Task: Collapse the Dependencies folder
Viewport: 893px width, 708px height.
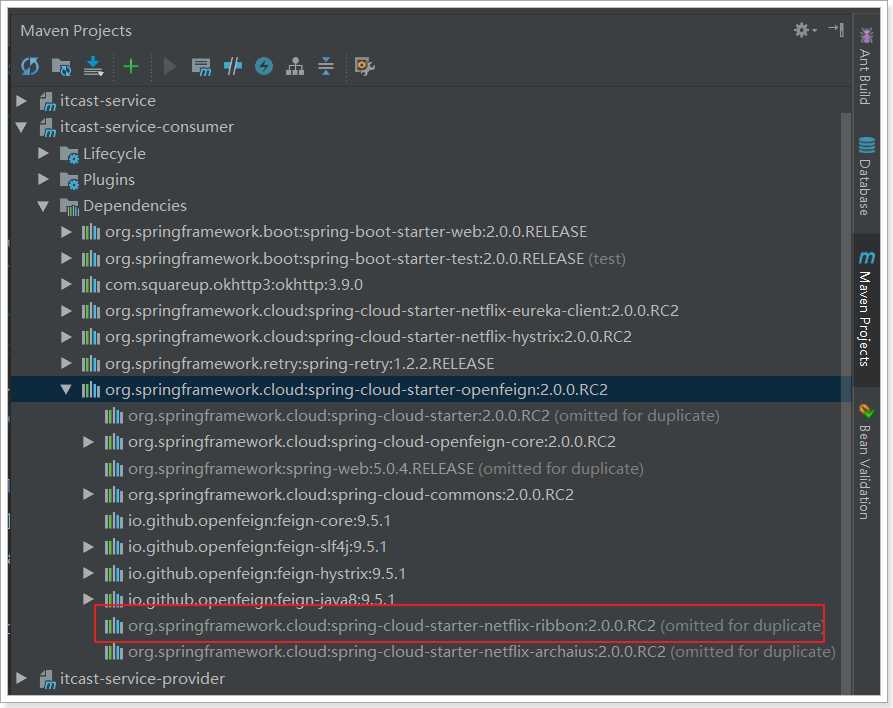Action: coord(43,206)
